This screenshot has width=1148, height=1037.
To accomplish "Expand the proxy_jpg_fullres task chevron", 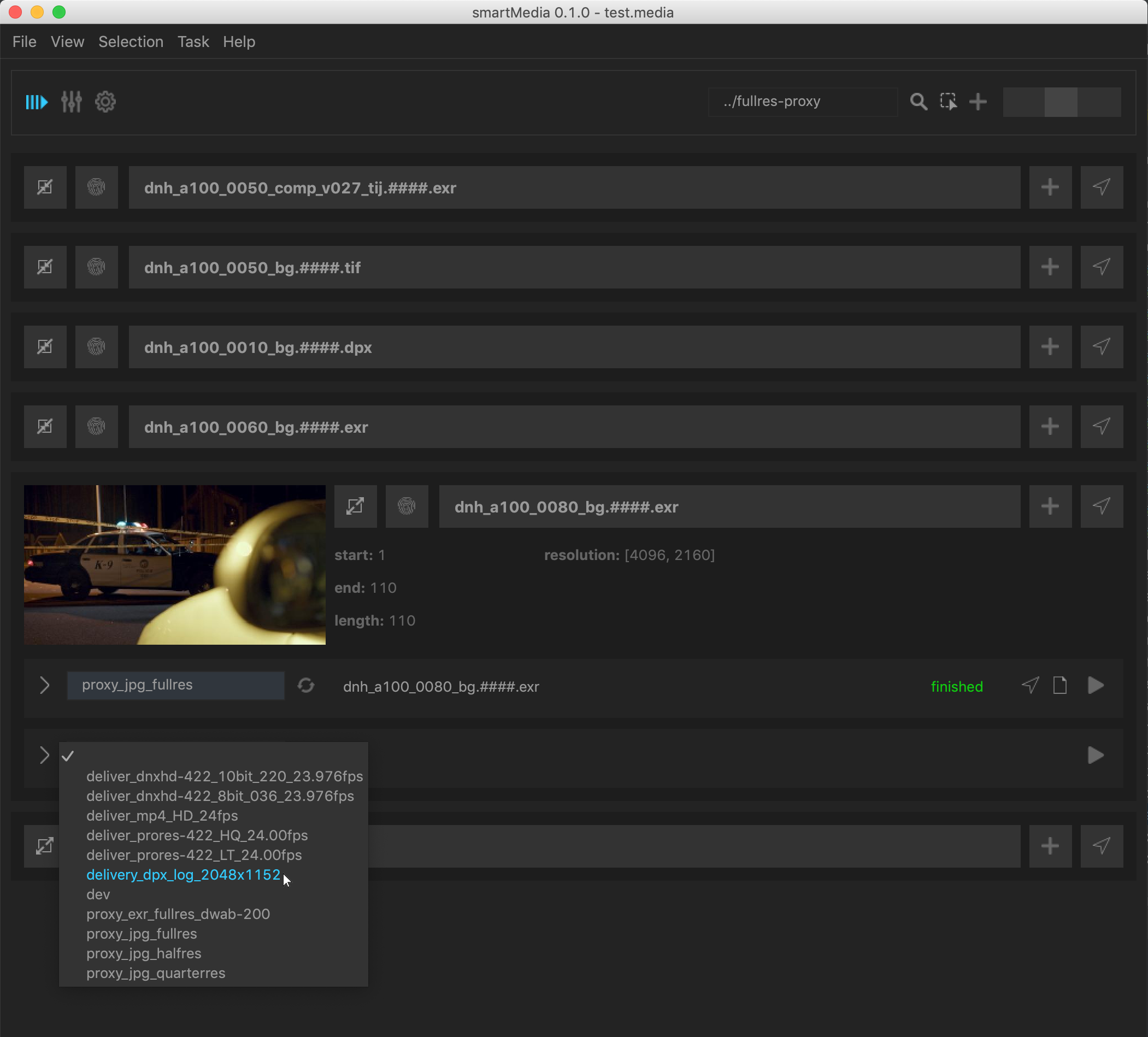I will pos(44,686).
